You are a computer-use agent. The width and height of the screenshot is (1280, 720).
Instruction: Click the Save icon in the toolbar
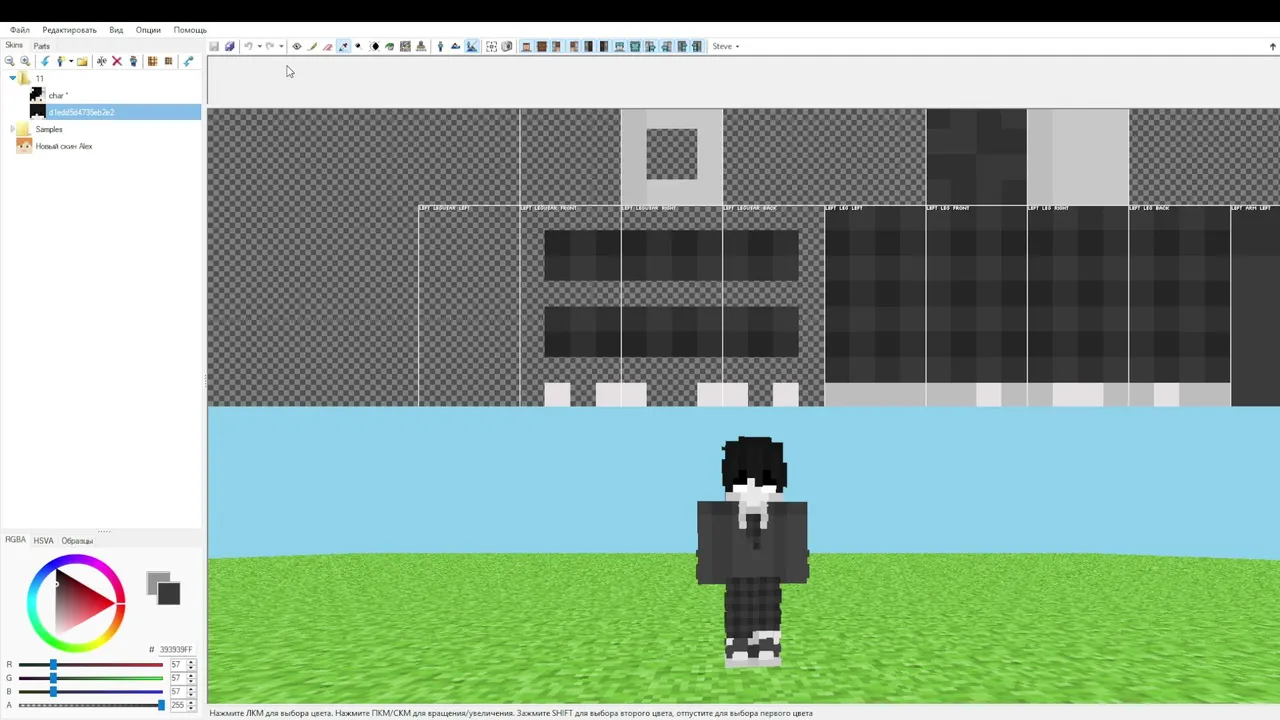pyautogui.click(x=214, y=46)
